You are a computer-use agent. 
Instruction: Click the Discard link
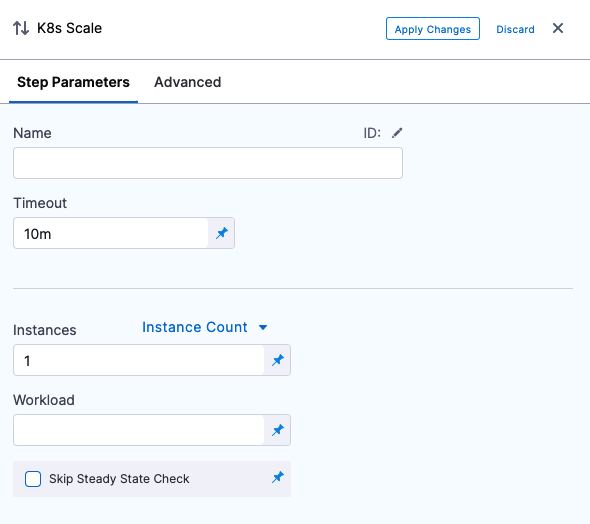pos(515,29)
